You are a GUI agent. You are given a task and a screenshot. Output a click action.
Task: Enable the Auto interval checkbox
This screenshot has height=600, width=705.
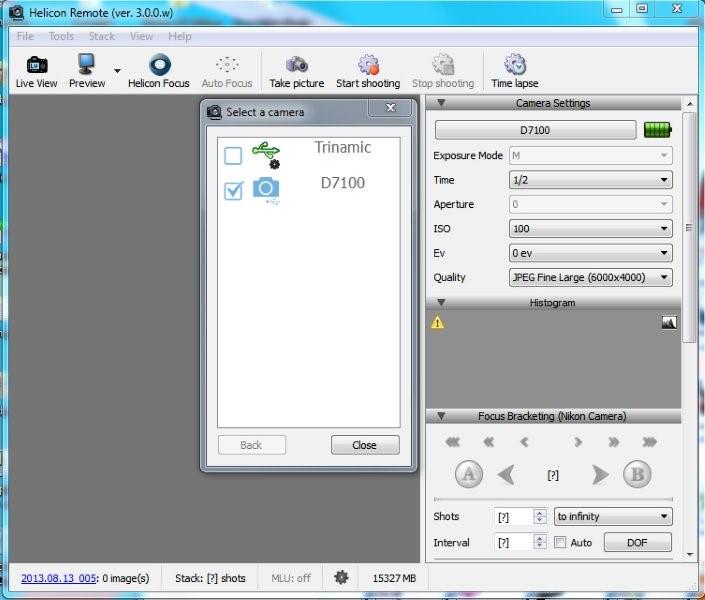pyautogui.click(x=560, y=542)
